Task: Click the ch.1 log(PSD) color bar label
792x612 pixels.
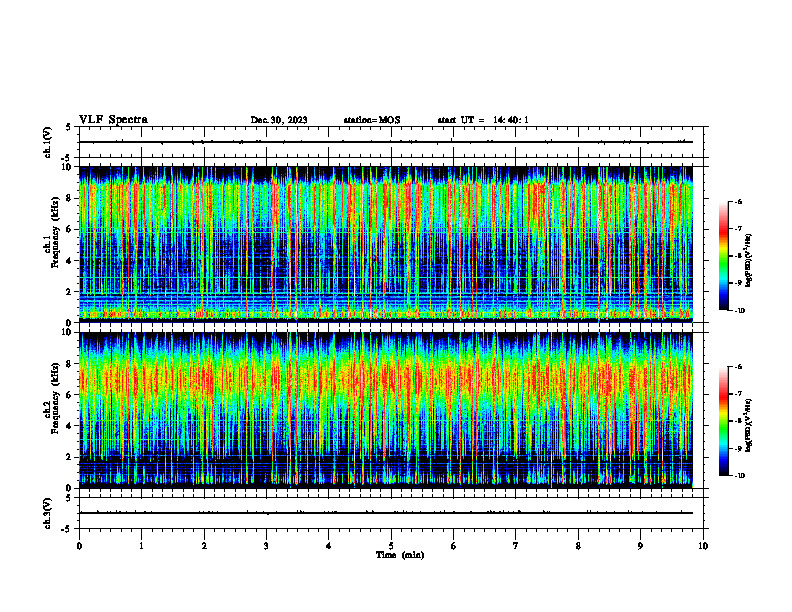Action: 749,261
